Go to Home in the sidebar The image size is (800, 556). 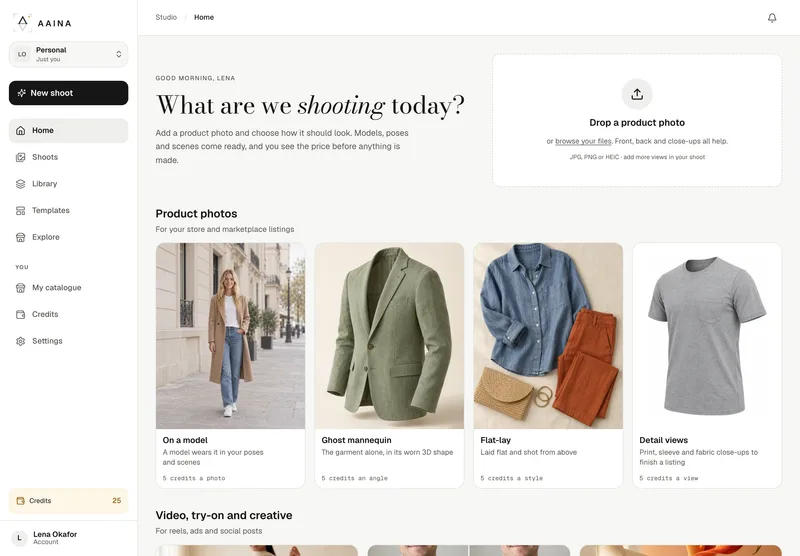click(x=68, y=131)
